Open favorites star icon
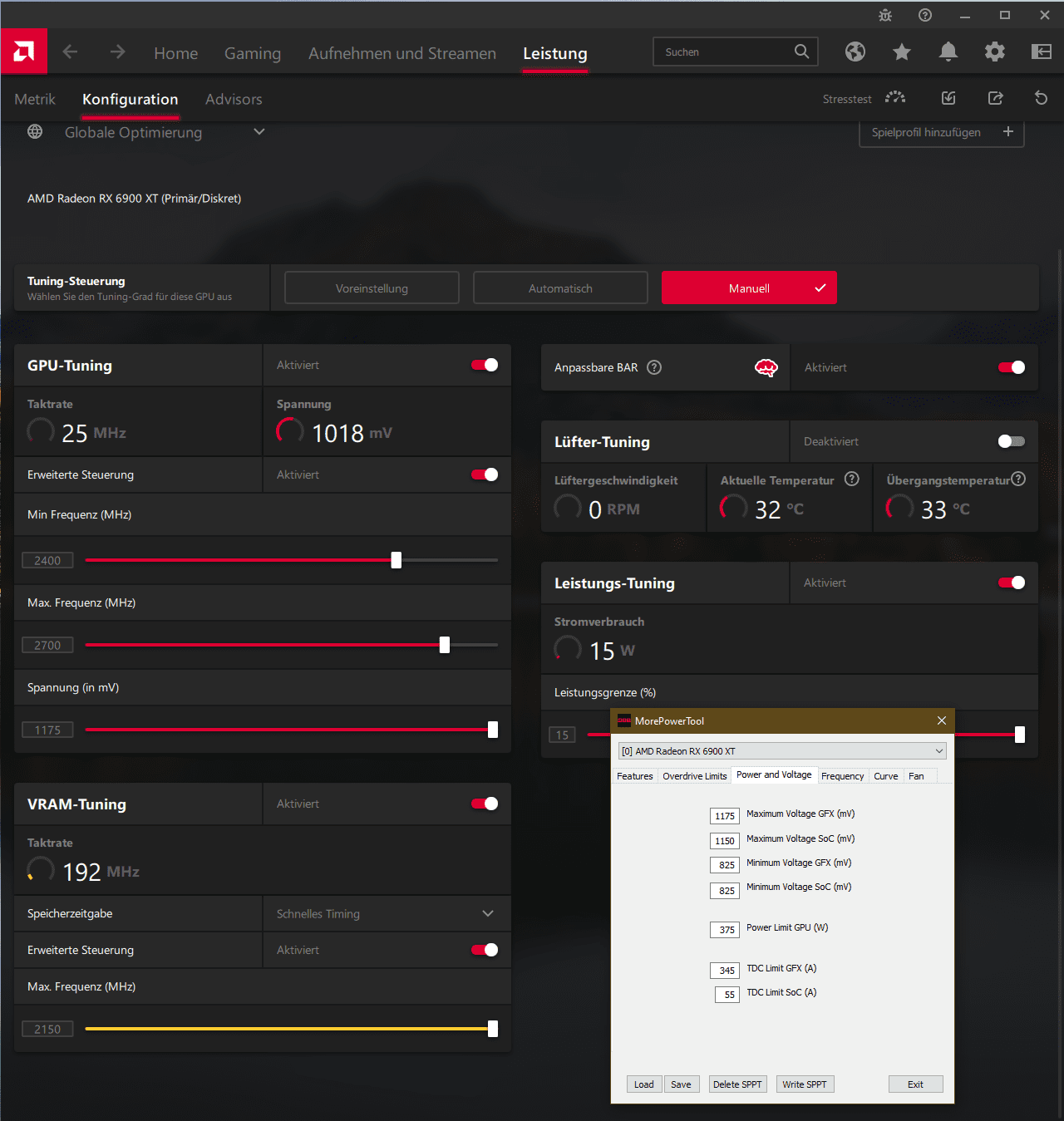Screen dimensions: 1064x1121 pyautogui.click(x=902, y=52)
